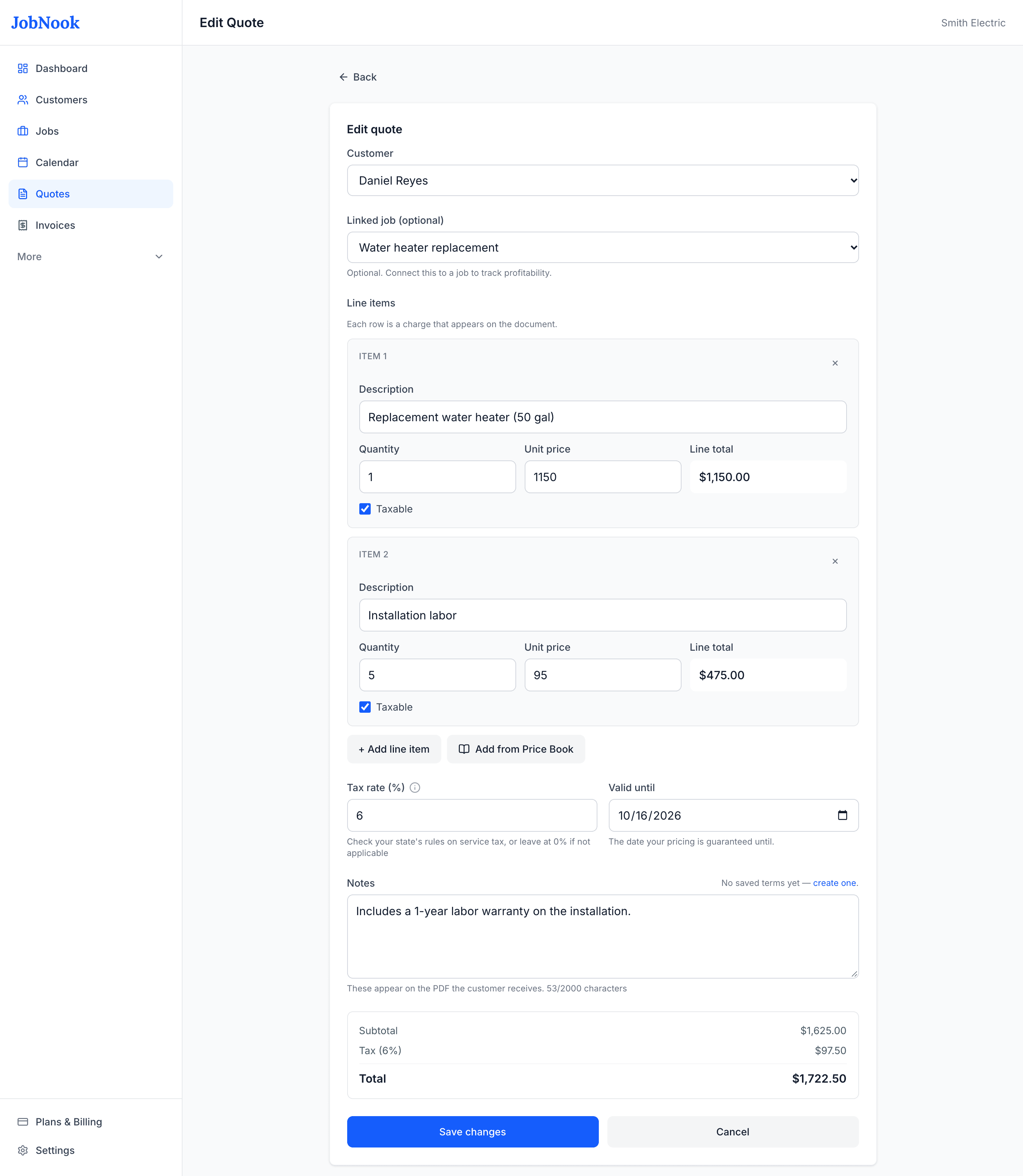This screenshot has width=1023, height=1176.
Task: Open the Linked job dropdown
Action: 602,248
